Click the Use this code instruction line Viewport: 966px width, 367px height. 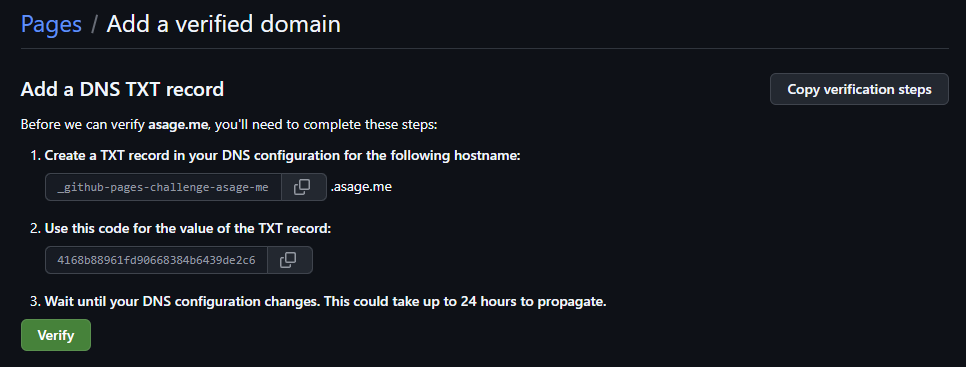(188, 228)
